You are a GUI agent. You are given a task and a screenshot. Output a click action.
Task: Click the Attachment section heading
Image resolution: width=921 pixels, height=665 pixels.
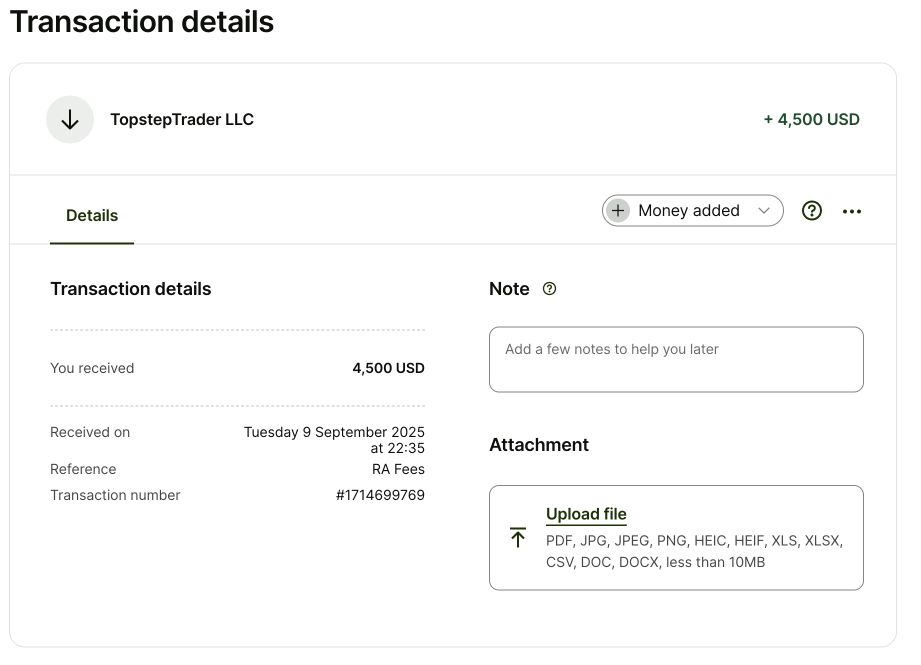pos(539,445)
